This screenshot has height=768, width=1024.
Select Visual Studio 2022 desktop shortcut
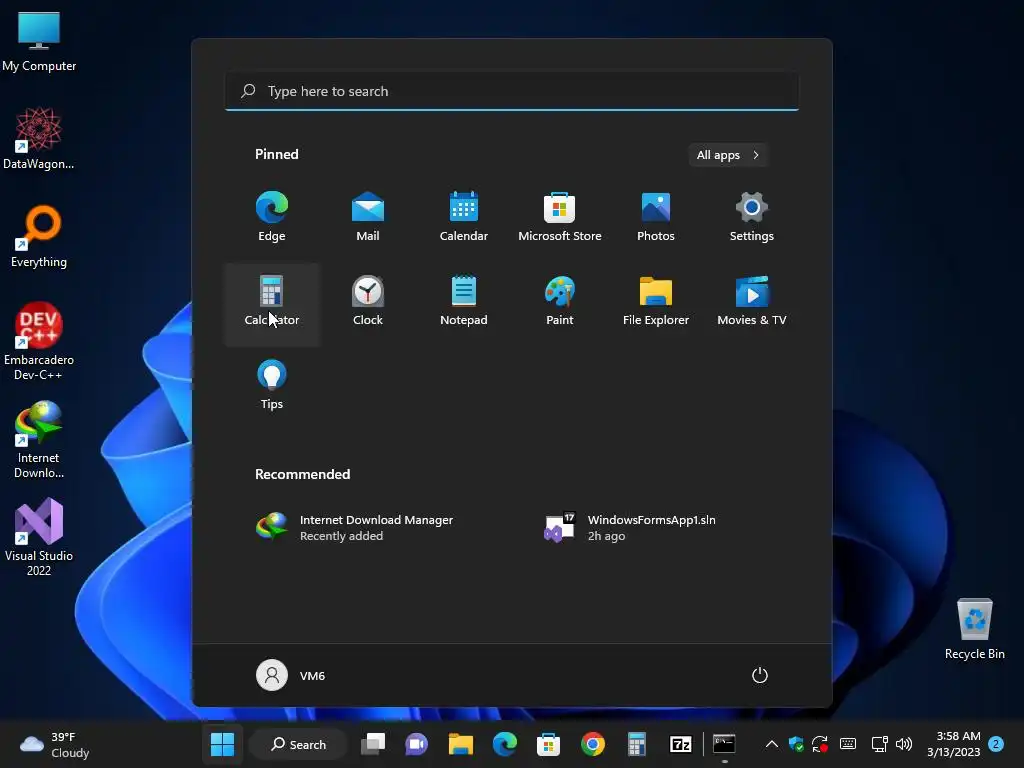click(39, 537)
